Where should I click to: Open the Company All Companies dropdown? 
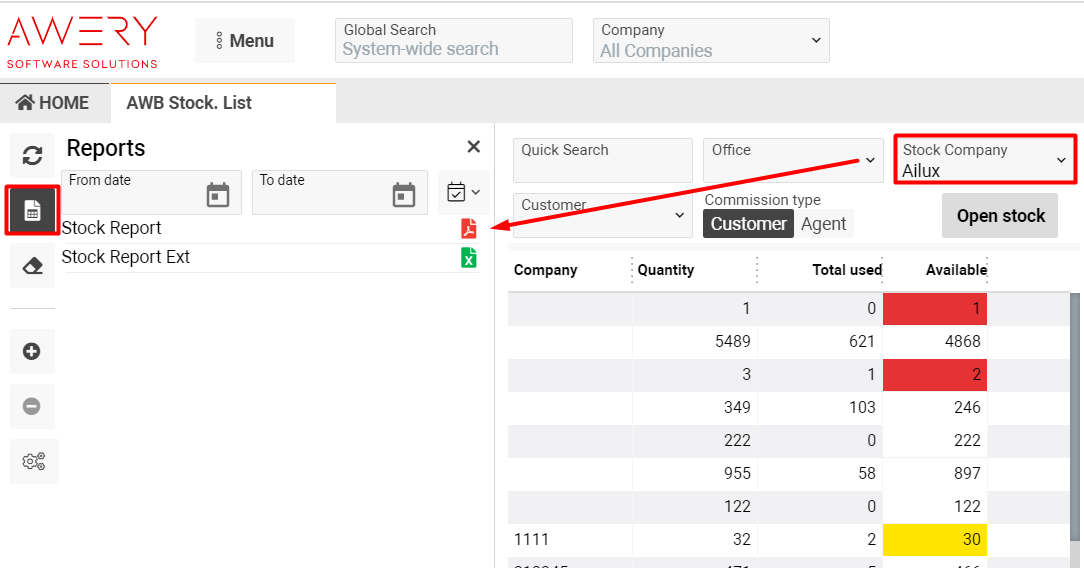coord(711,41)
